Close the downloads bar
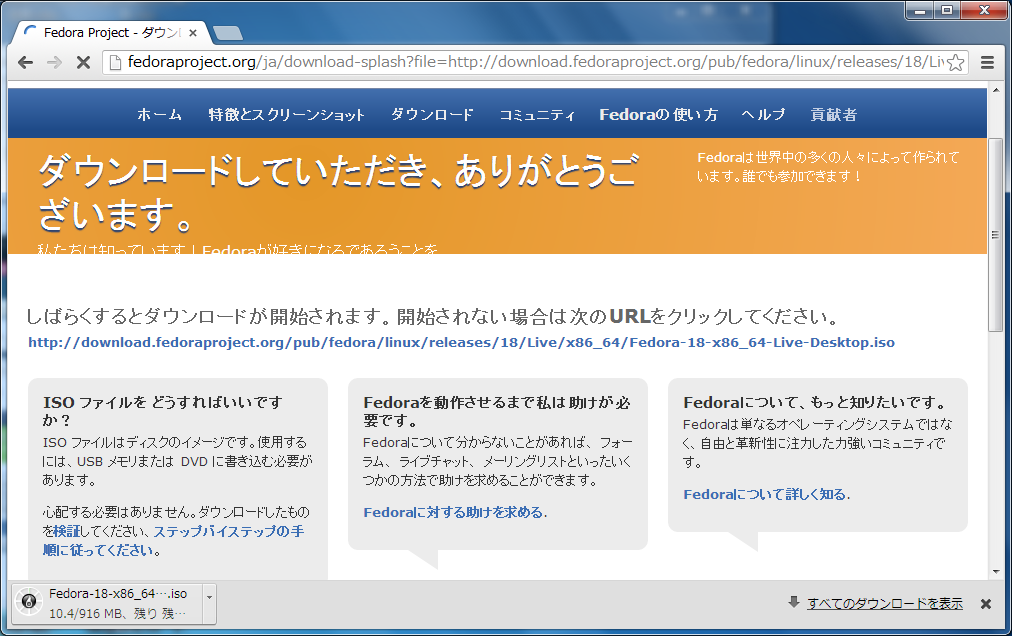 (986, 604)
